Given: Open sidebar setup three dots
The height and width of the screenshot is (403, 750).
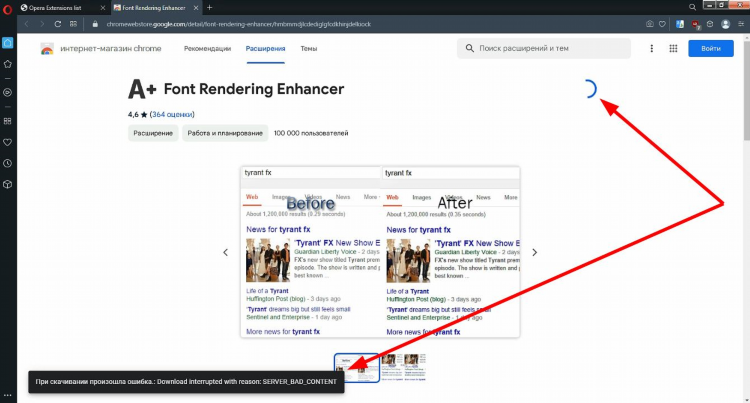Looking at the screenshot, I should click(x=8, y=395).
